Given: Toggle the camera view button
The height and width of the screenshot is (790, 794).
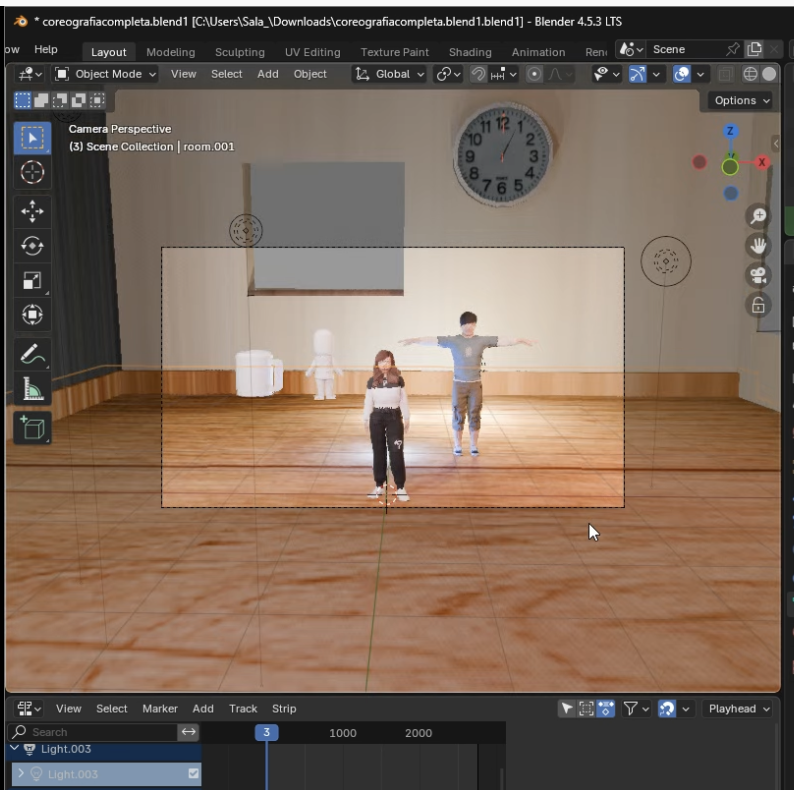Looking at the screenshot, I should pos(759,276).
